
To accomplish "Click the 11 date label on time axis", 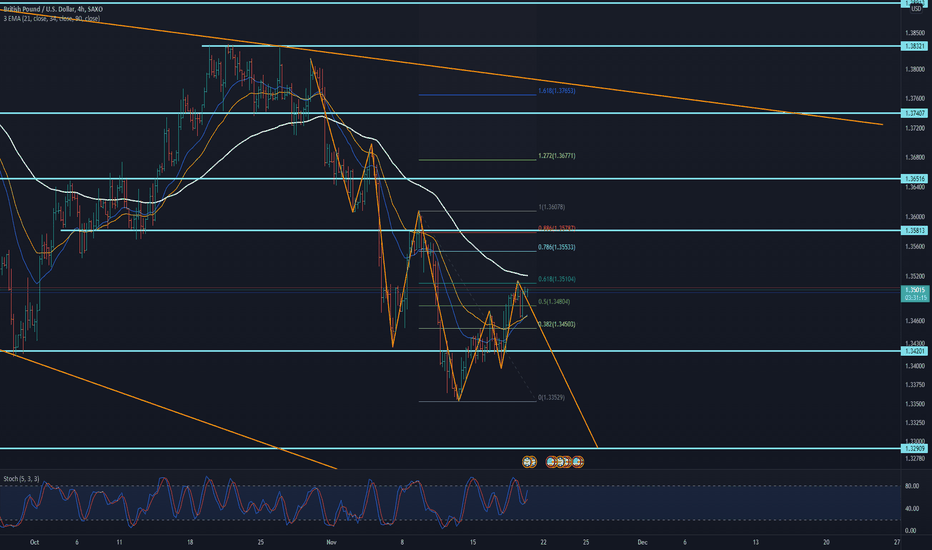I will pos(119,542).
